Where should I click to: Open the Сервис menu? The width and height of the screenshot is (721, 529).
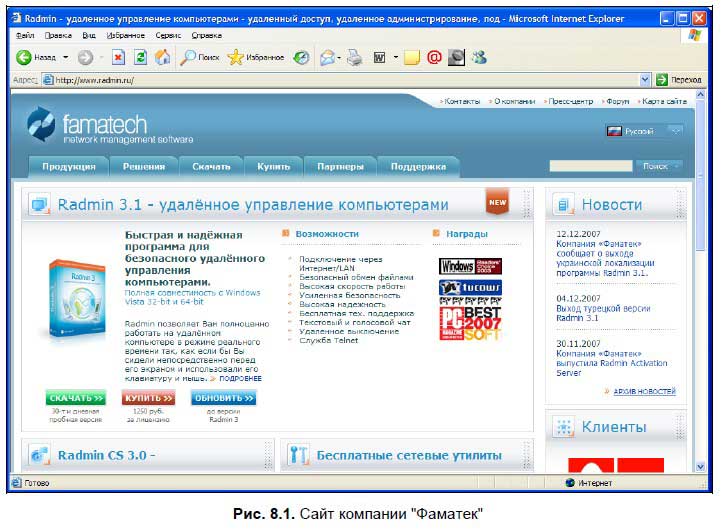click(x=168, y=34)
